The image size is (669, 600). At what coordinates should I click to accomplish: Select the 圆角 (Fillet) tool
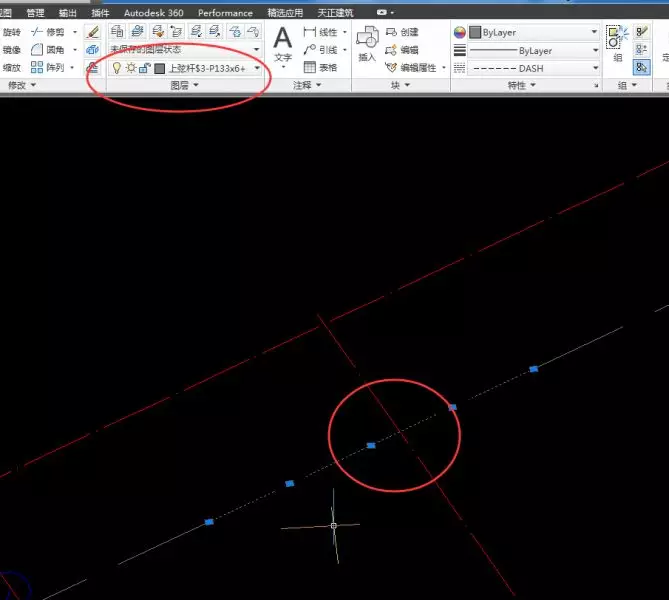(x=37, y=49)
